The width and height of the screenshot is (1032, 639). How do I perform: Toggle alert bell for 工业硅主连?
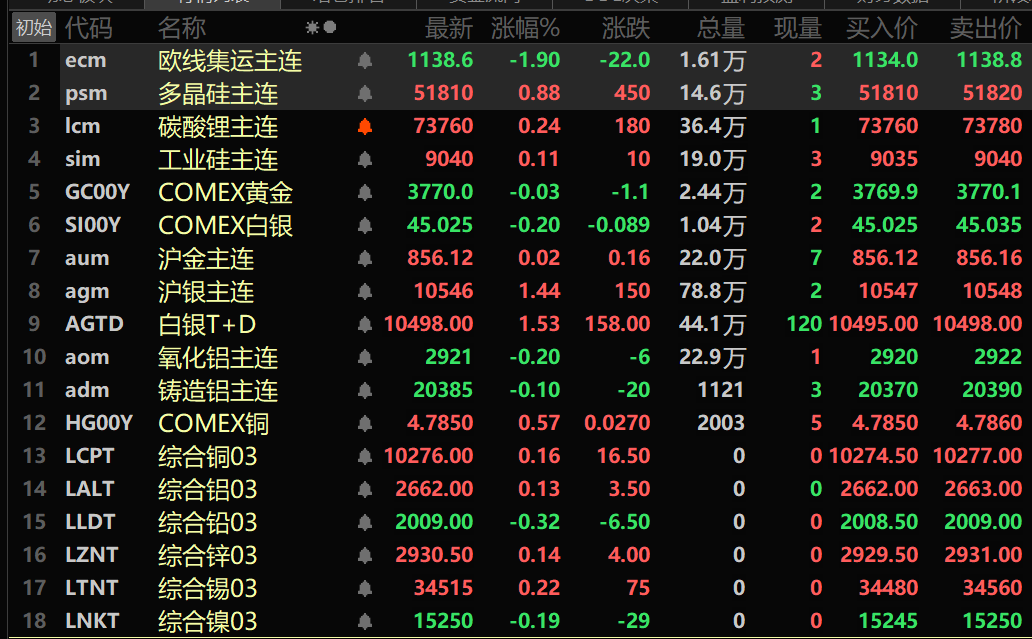coord(365,160)
